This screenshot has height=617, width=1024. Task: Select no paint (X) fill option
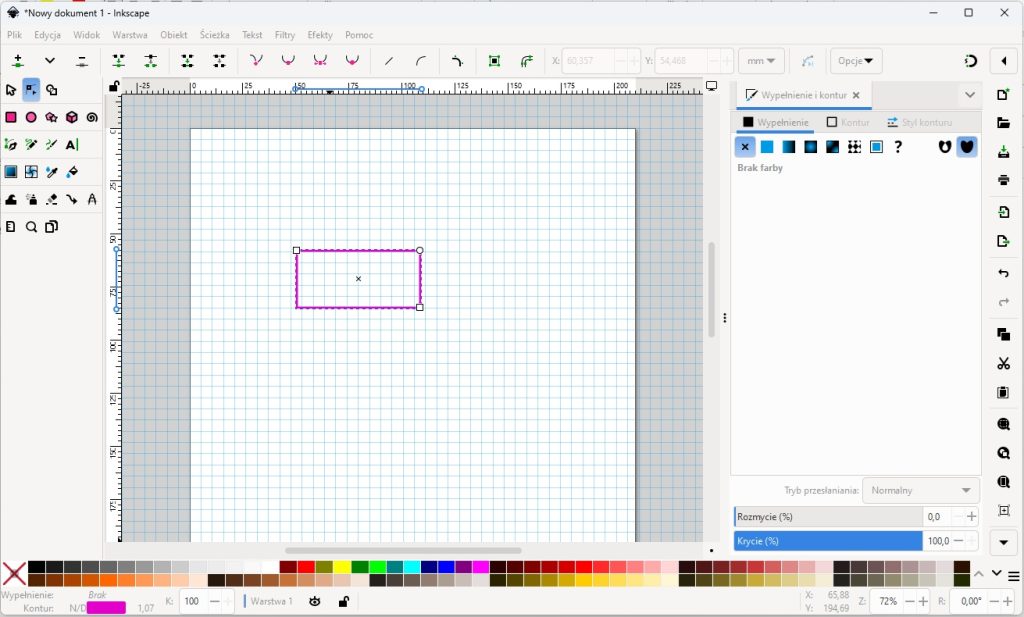coord(745,147)
